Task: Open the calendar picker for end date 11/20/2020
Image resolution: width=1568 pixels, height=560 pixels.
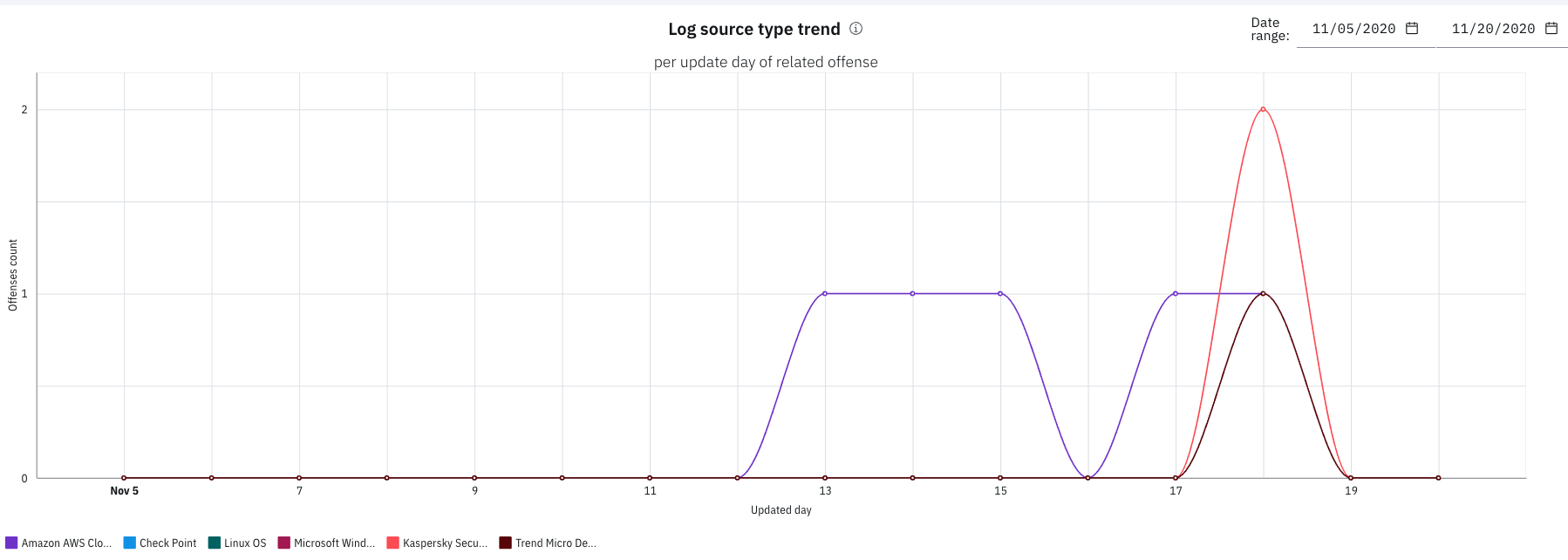Action: tap(1551, 29)
